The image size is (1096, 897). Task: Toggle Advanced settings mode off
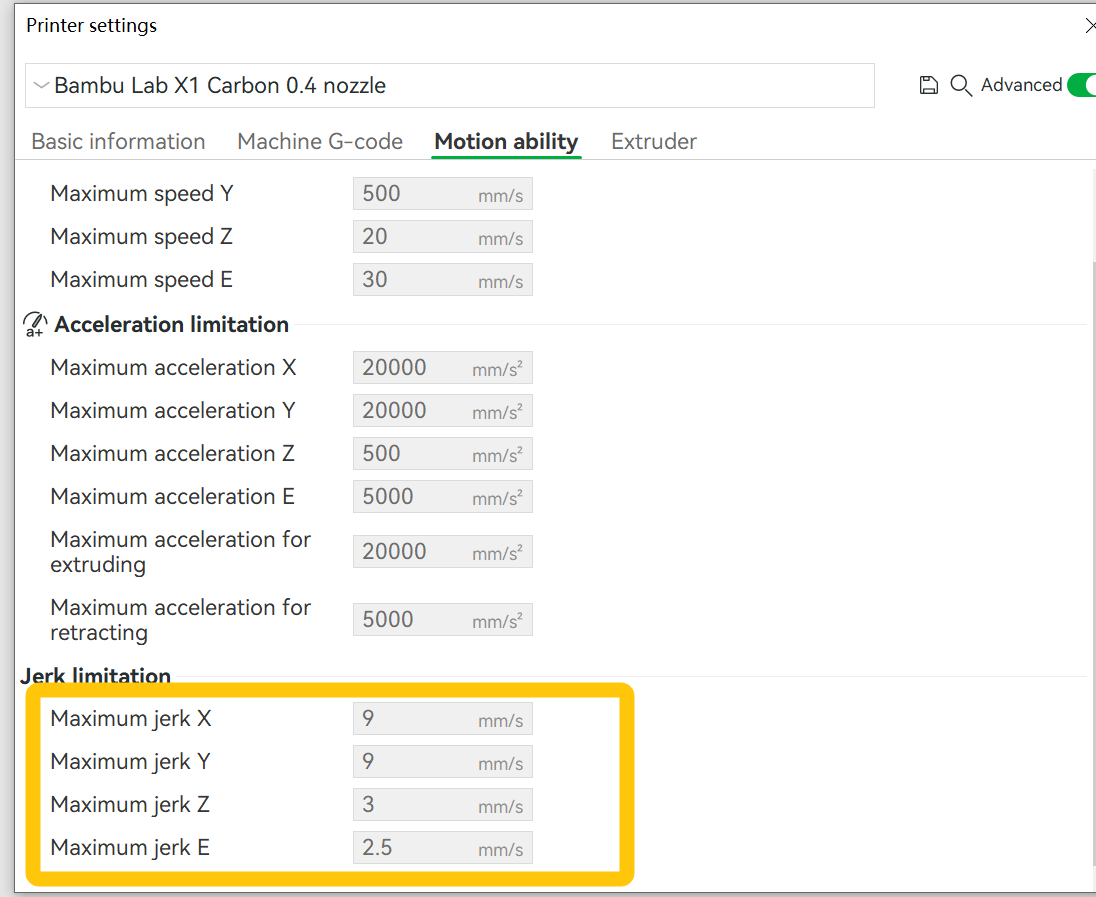click(x=1083, y=85)
